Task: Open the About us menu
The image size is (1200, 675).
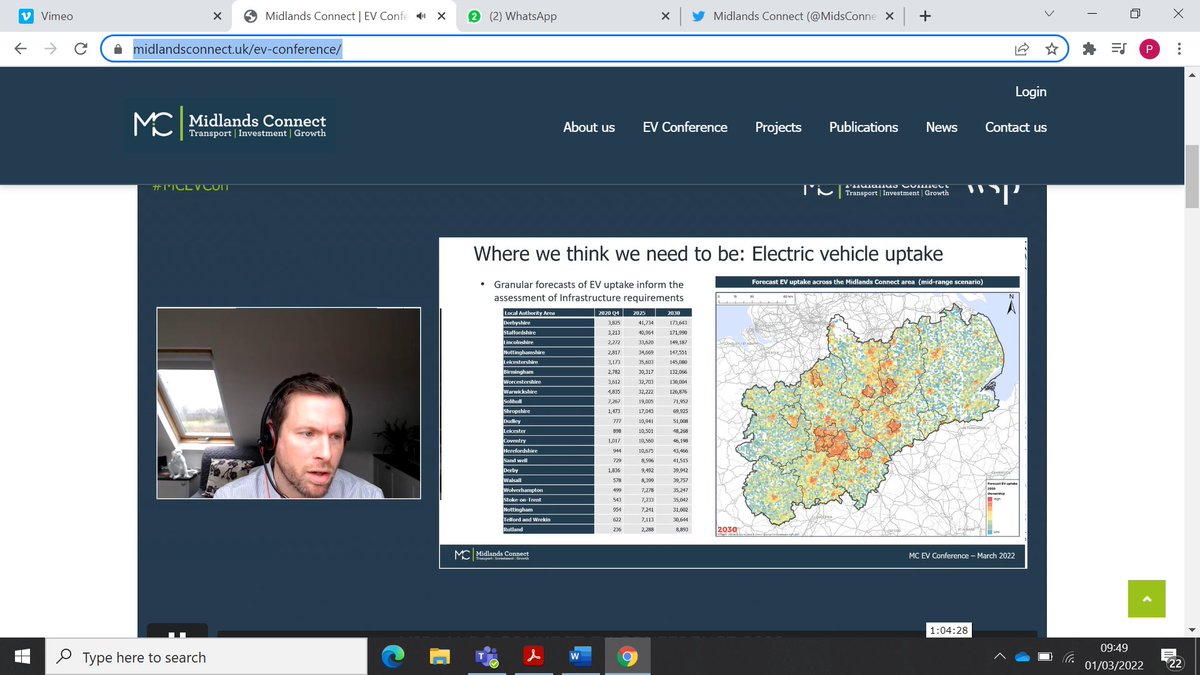Action: coord(589,127)
